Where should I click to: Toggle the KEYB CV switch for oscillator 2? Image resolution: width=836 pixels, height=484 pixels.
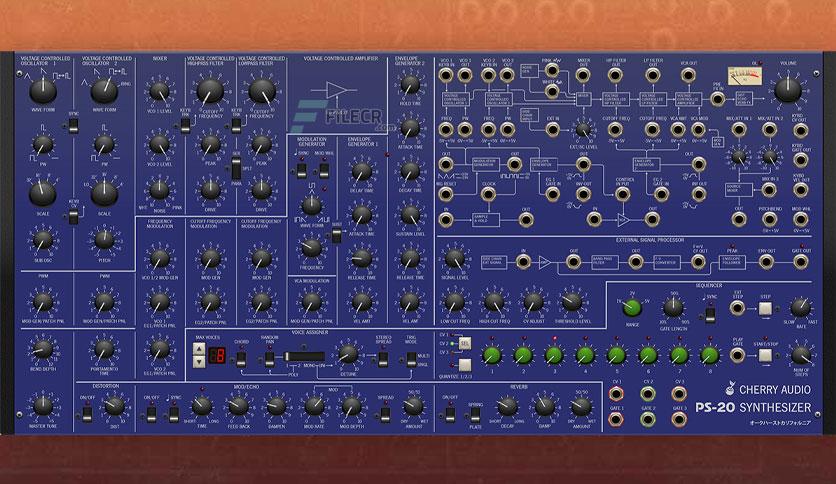pyautogui.click(x=73, y=217)
